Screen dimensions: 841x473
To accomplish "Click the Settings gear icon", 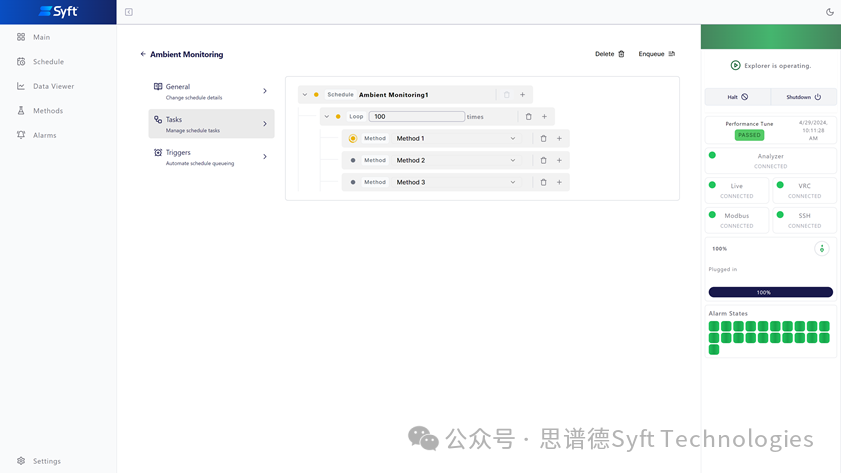I will (x=21, y=461).
